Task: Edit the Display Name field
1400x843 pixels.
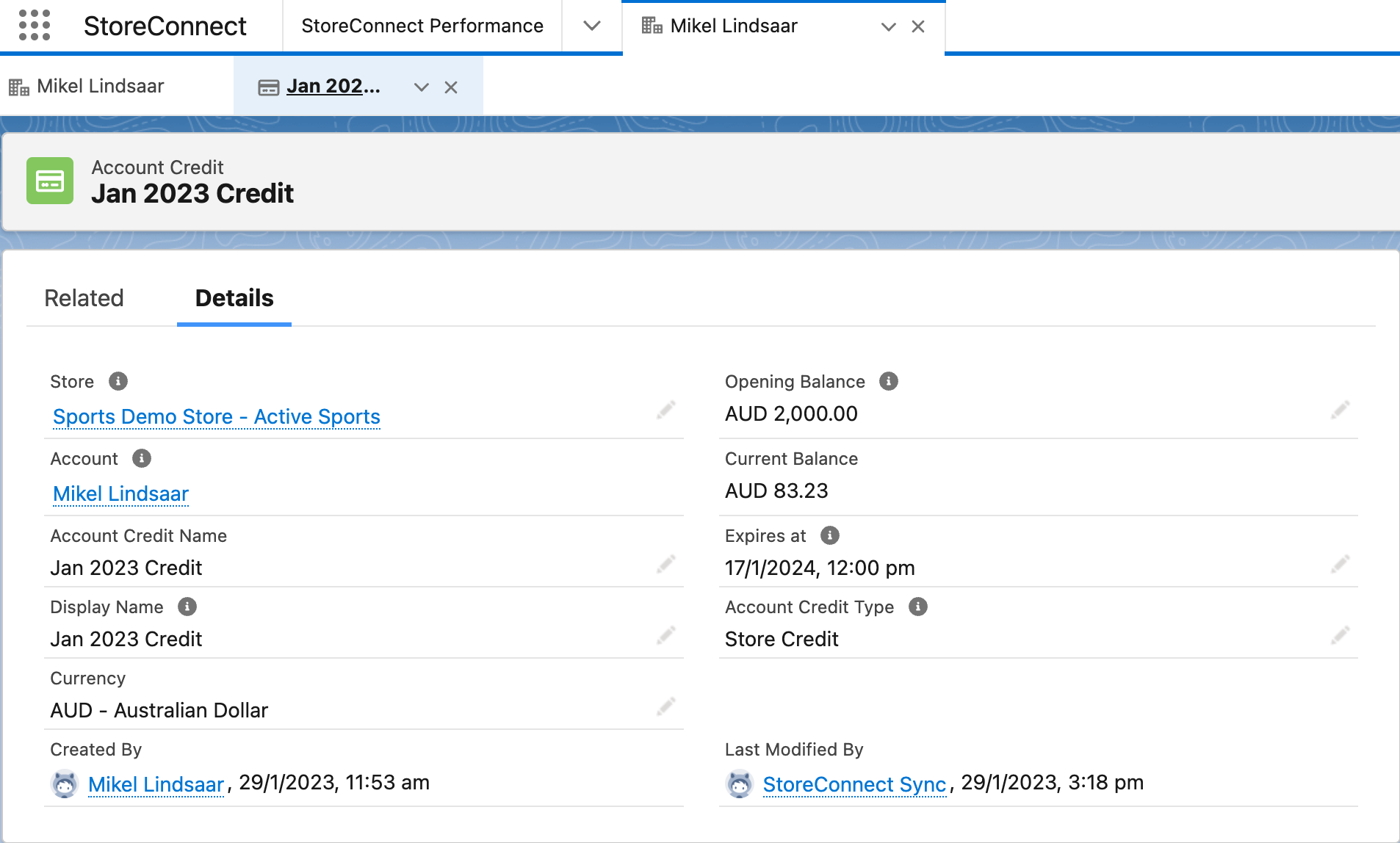Action: coord(666,634)
